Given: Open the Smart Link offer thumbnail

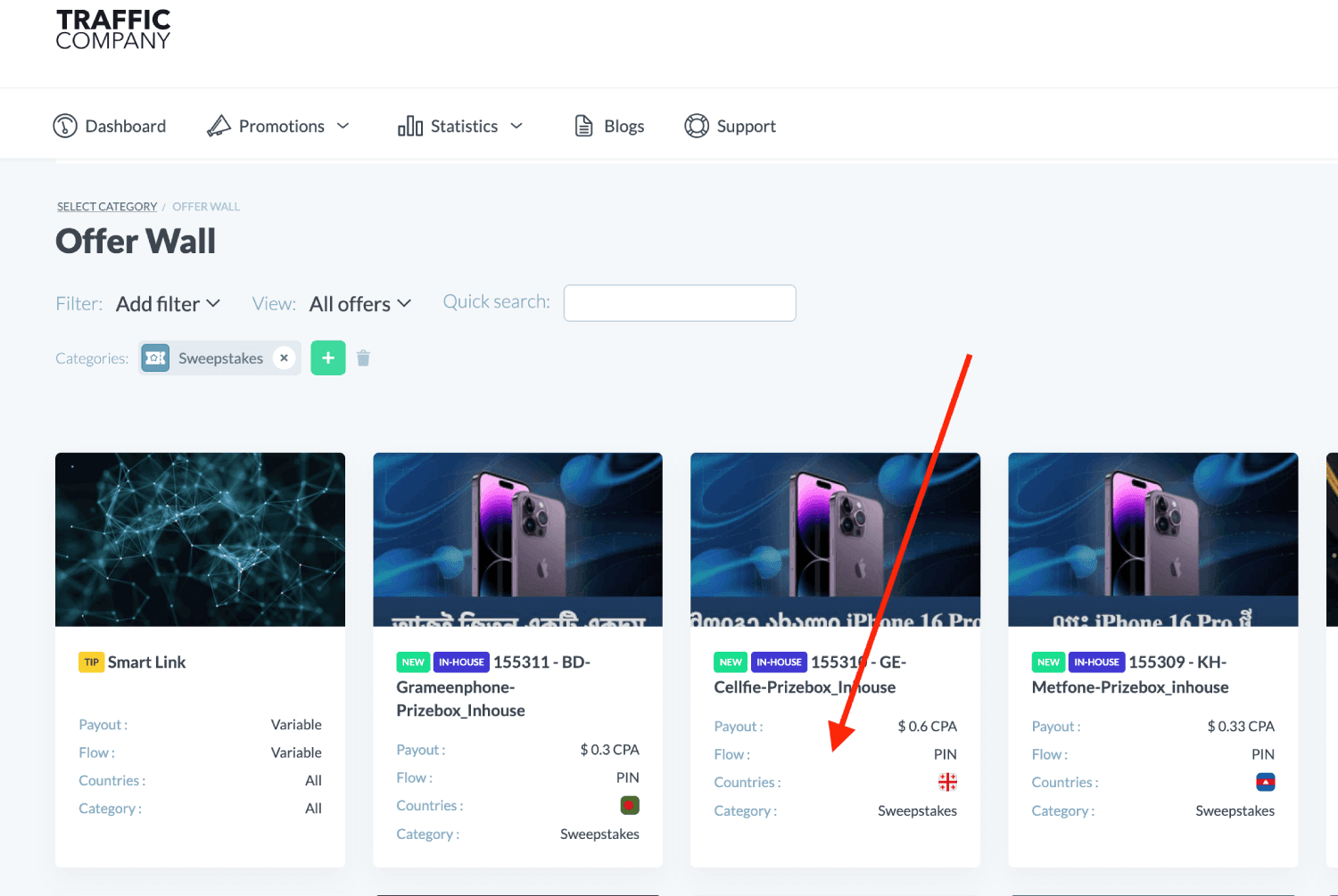Looking at the screenshot, I should (x=200, y=539).
